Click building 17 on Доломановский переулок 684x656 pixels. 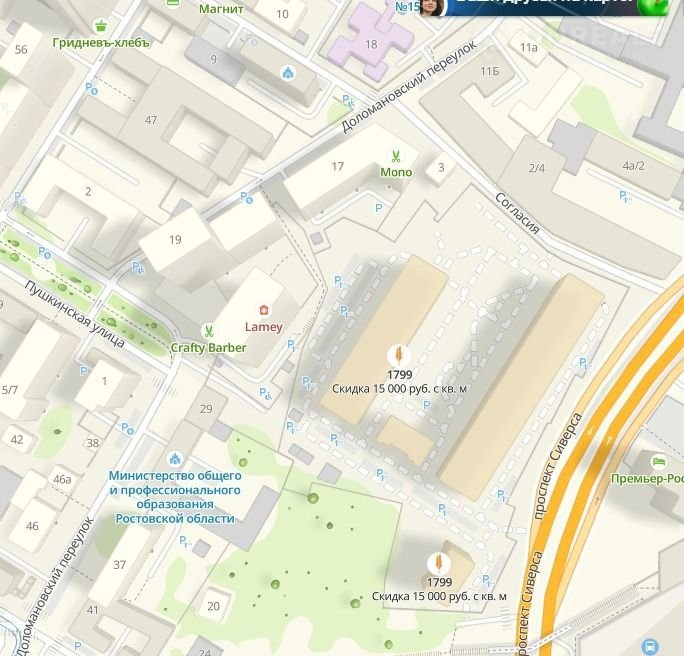[x=337, y=166]
